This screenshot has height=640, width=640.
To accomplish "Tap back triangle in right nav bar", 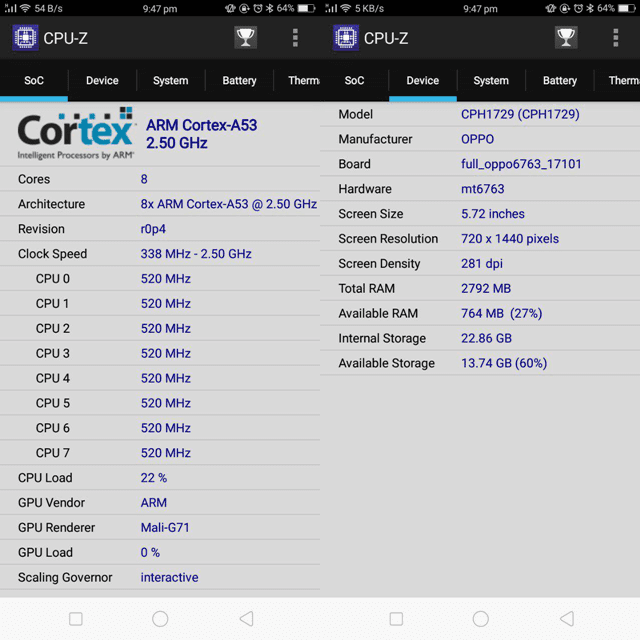I will [567, 619].
